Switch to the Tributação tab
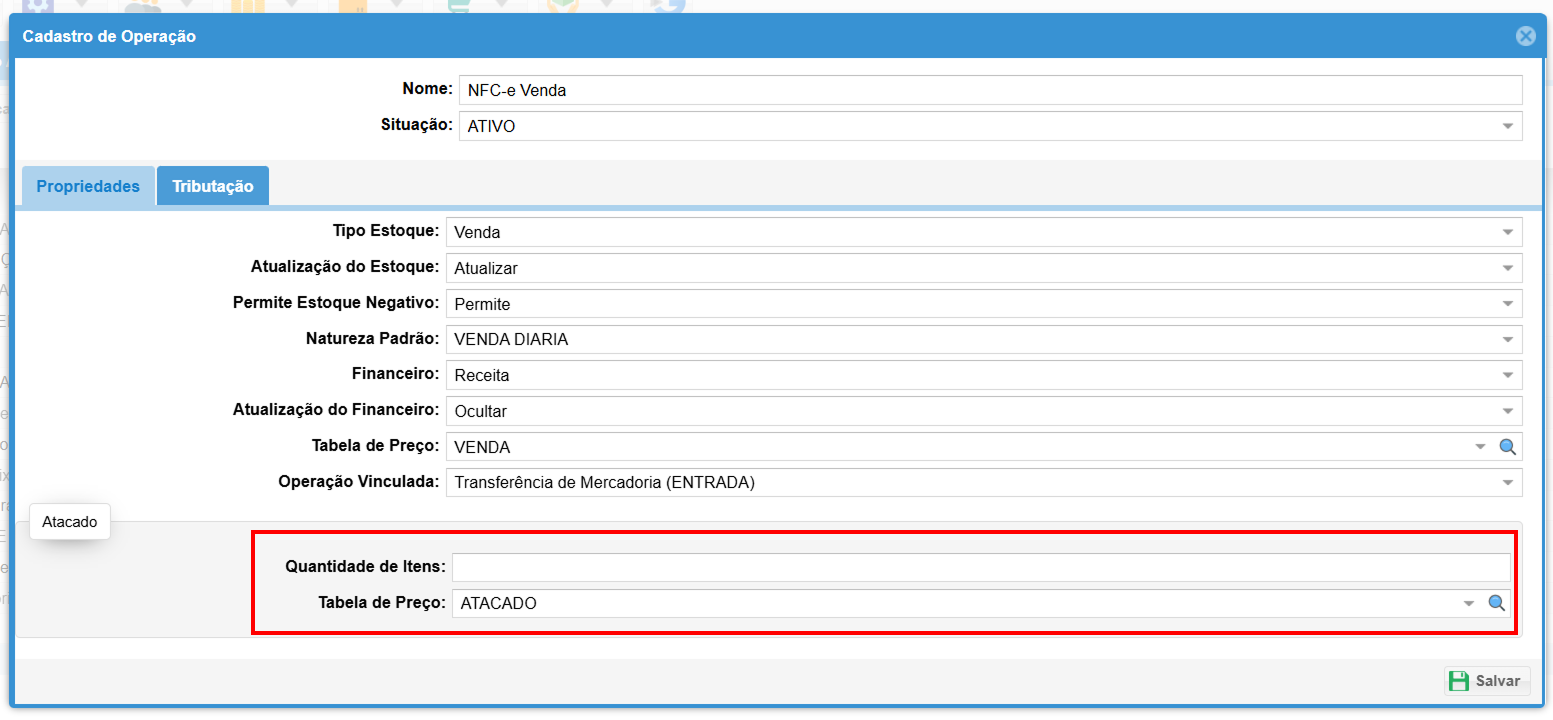 212,186
